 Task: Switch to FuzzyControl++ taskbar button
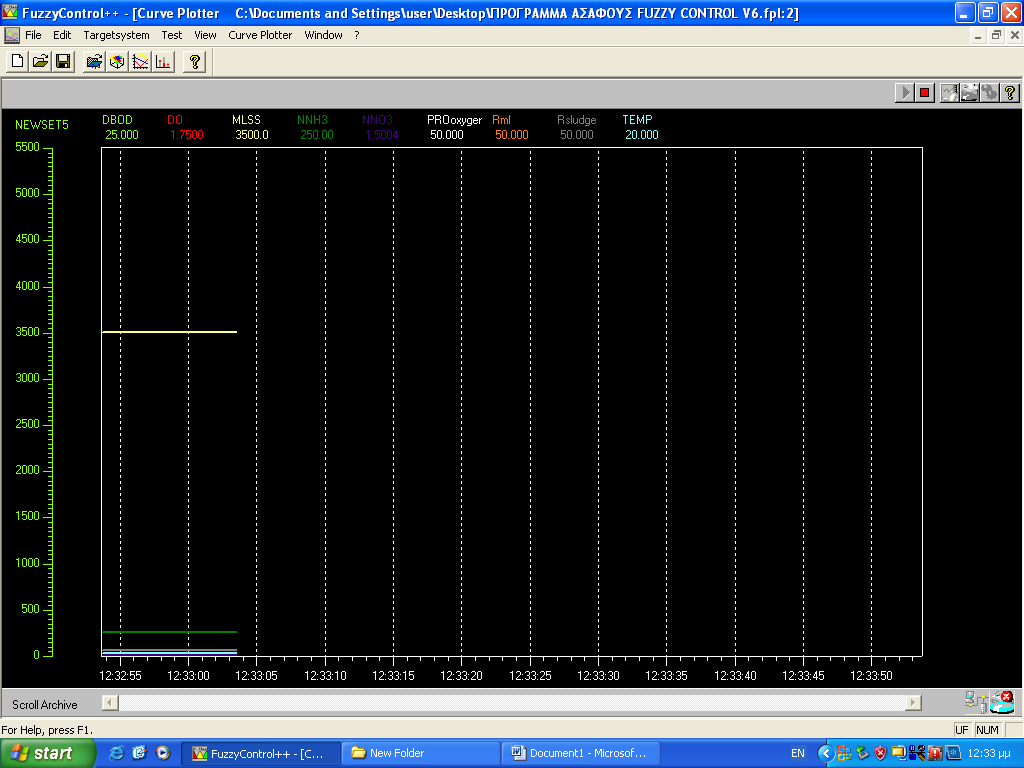tap(260, 754)
